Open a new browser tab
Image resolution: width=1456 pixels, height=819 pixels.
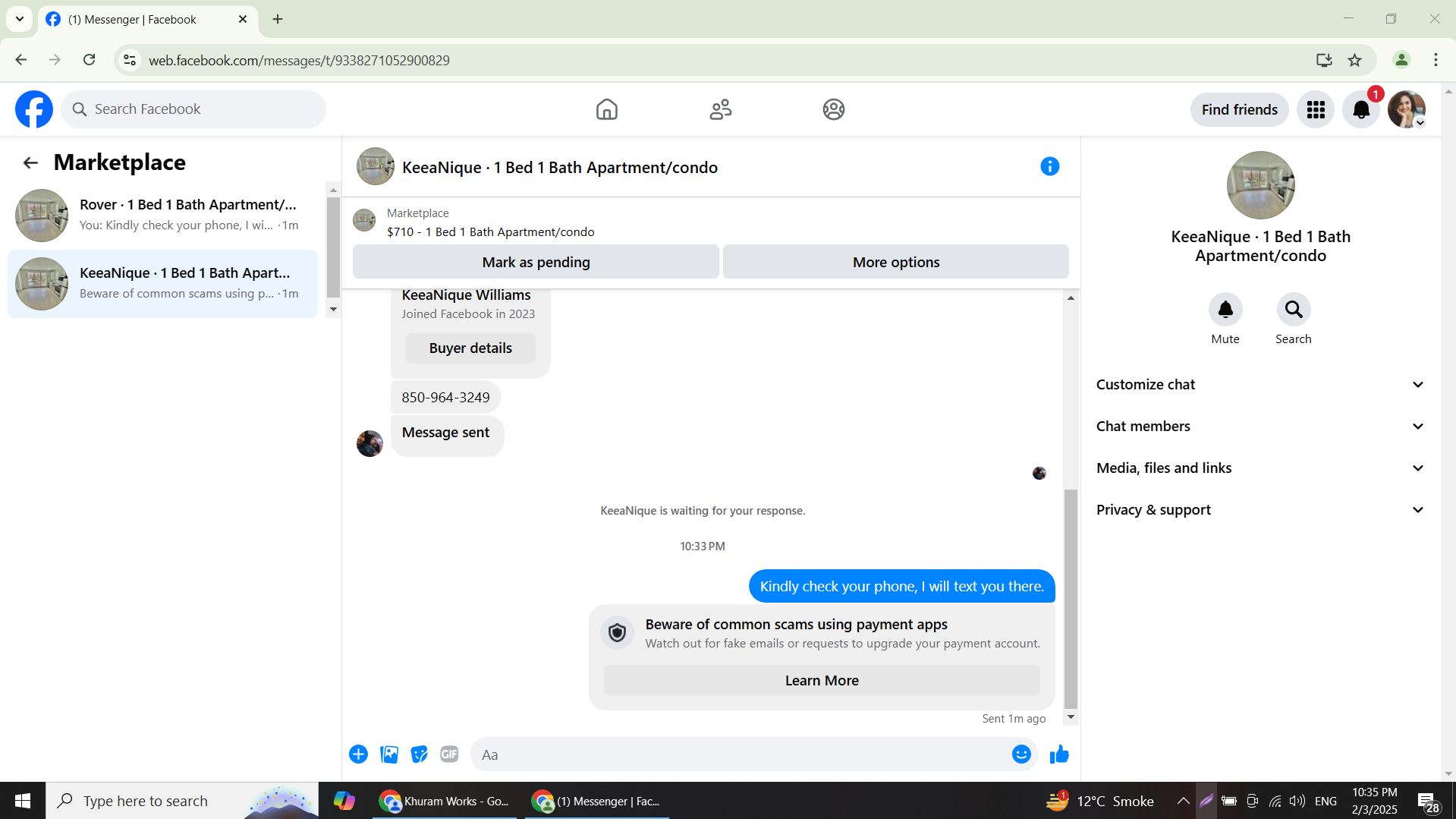pos(278,19)
